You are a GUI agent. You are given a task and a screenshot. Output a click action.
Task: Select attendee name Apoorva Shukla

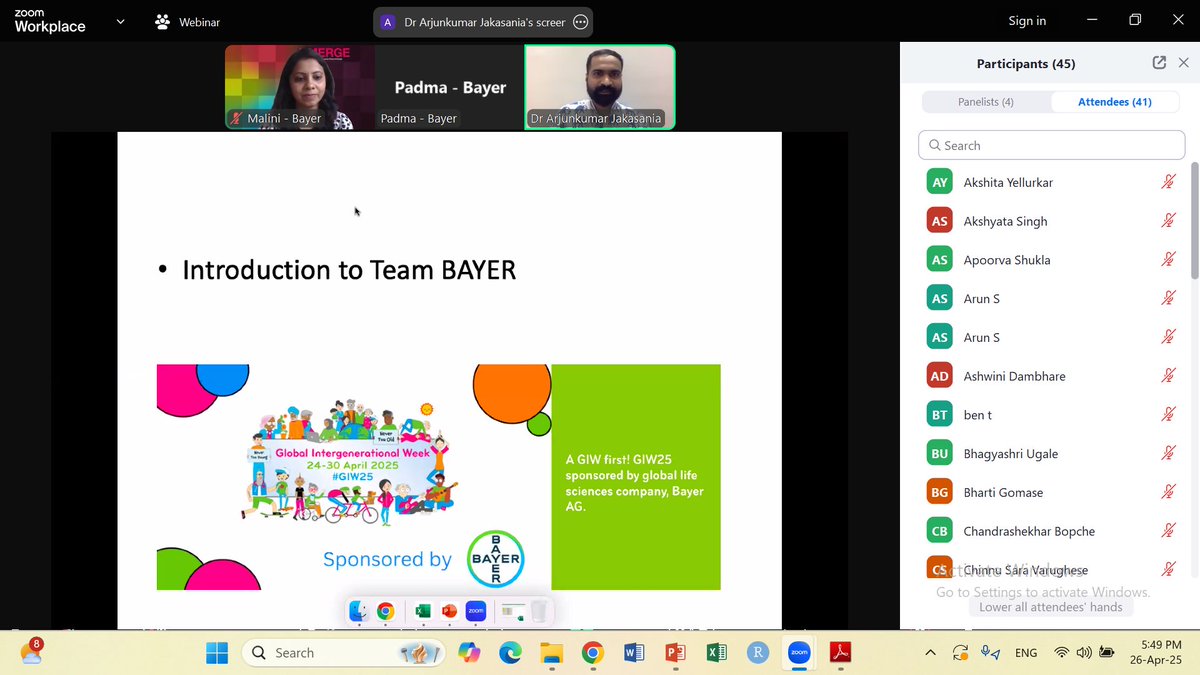pyautogui.click(x=1007, y=260)
